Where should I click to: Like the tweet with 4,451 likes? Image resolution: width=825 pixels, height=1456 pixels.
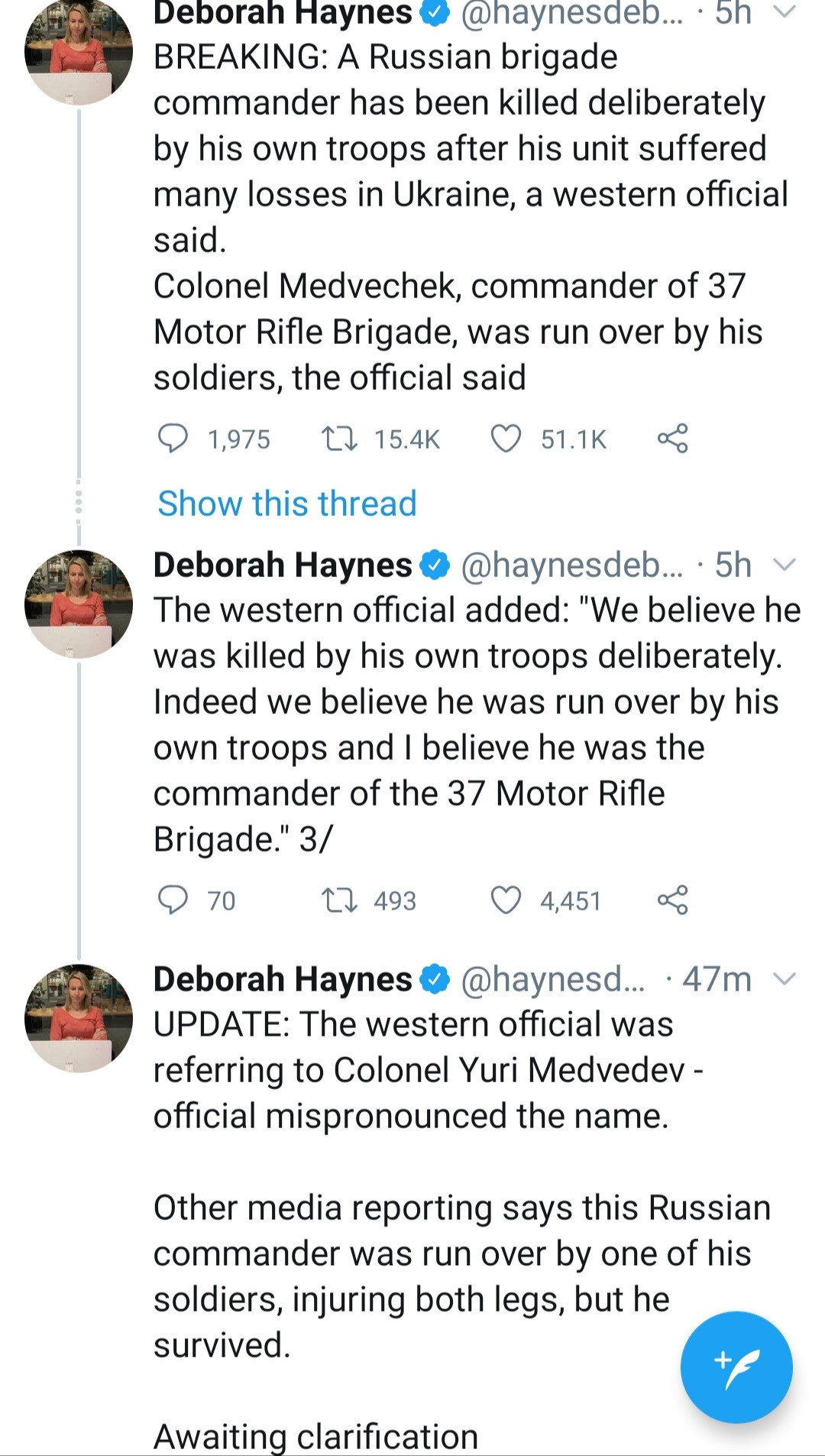[506, 900]
